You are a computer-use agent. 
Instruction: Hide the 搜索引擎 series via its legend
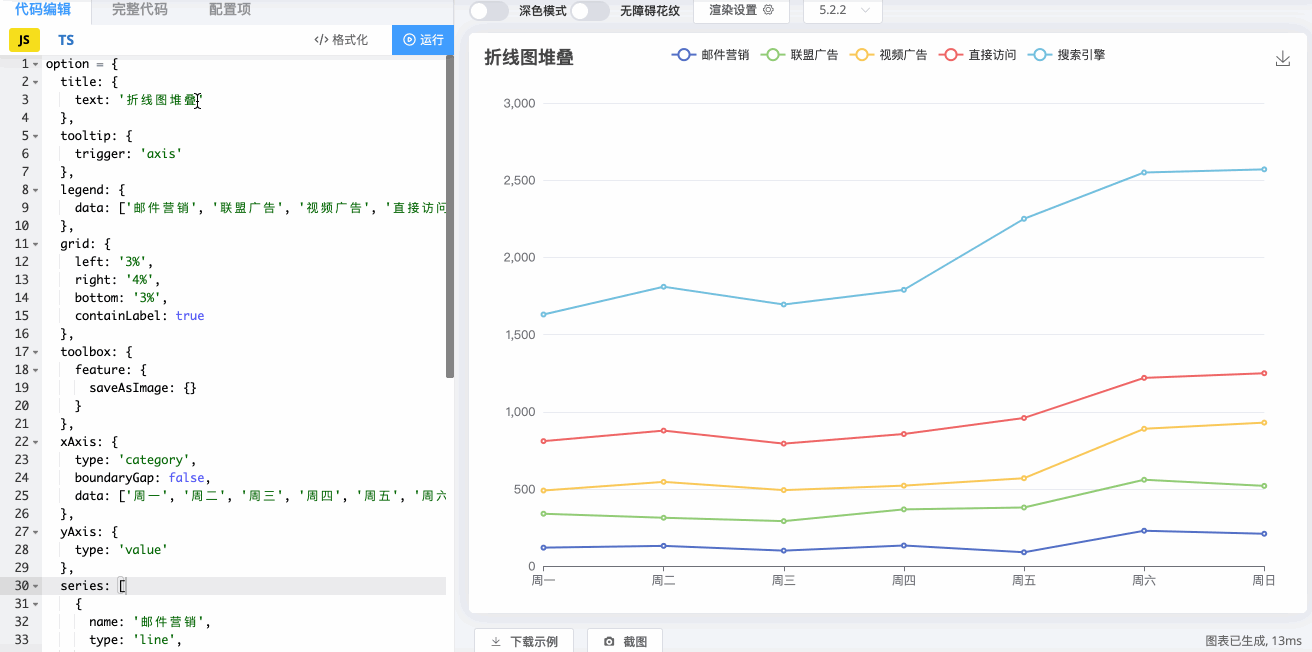tap(1066, 54)
